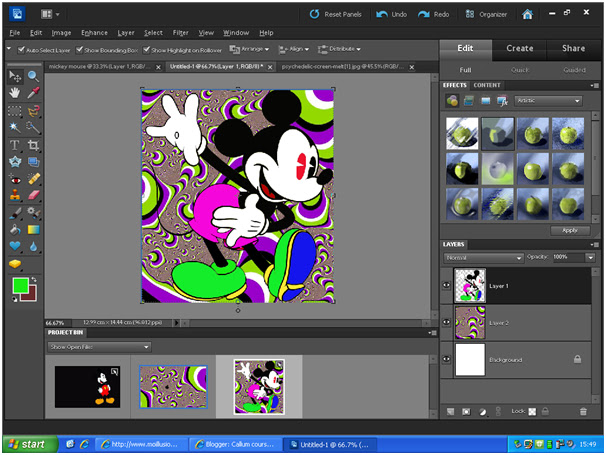Open the Layer menu
The height and width of the screenshot is (455, 606).
pos(126,33)
